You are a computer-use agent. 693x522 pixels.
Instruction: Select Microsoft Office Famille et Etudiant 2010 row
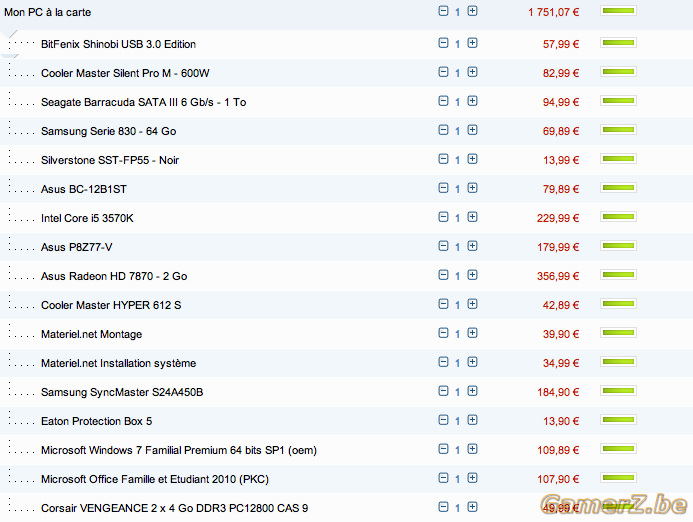point(346,479)
